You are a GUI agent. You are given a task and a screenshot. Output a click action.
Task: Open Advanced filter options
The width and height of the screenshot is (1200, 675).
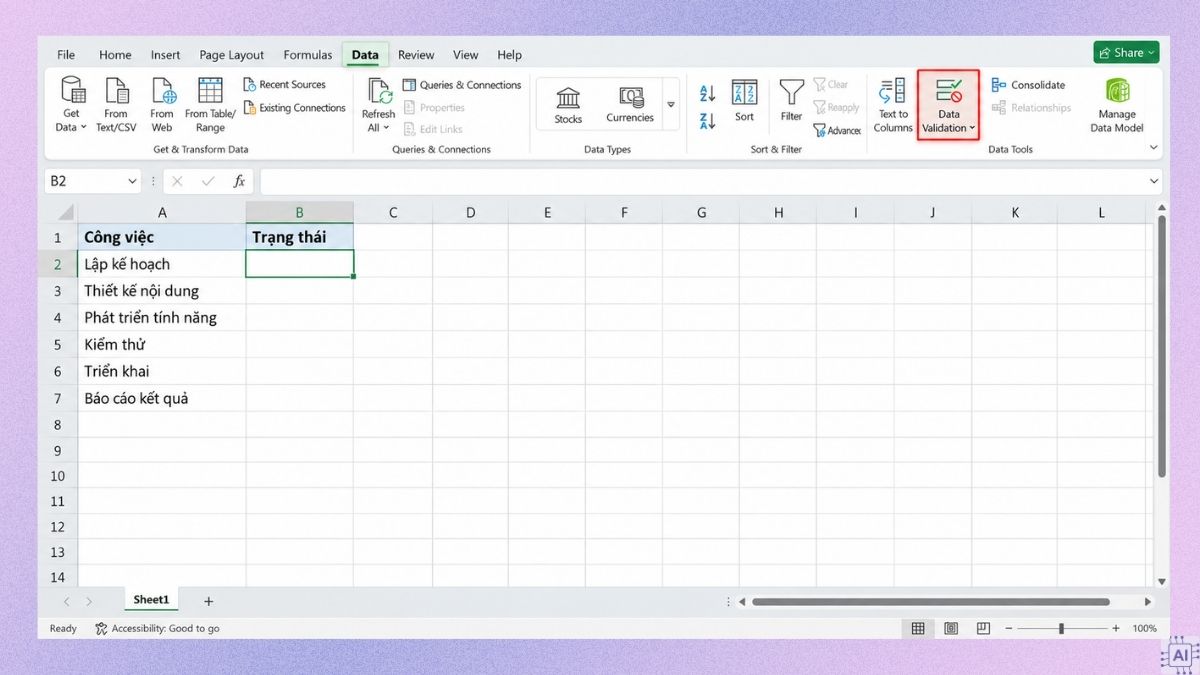click(x=837, y=131)
